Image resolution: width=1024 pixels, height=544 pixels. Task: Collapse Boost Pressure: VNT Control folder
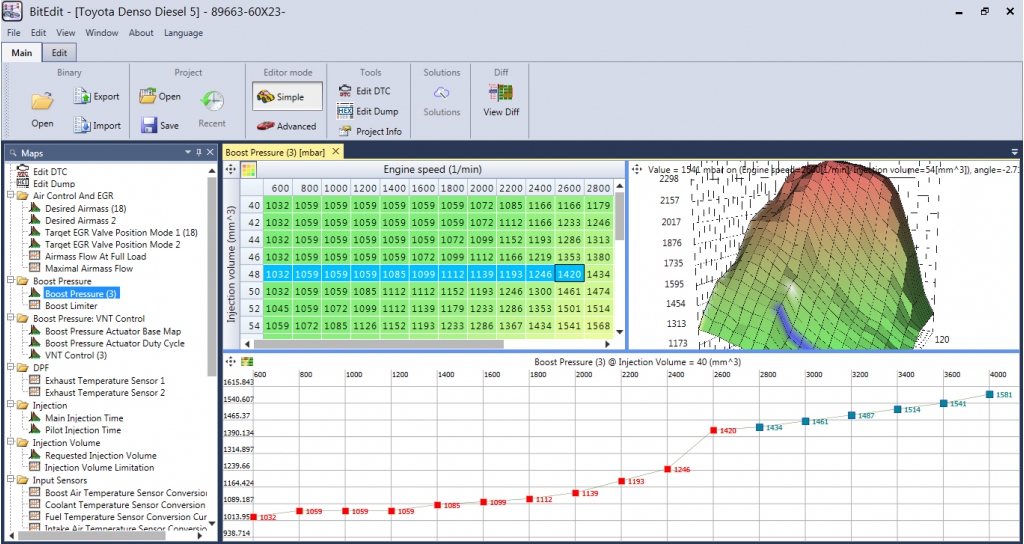(x=10, y=319)
